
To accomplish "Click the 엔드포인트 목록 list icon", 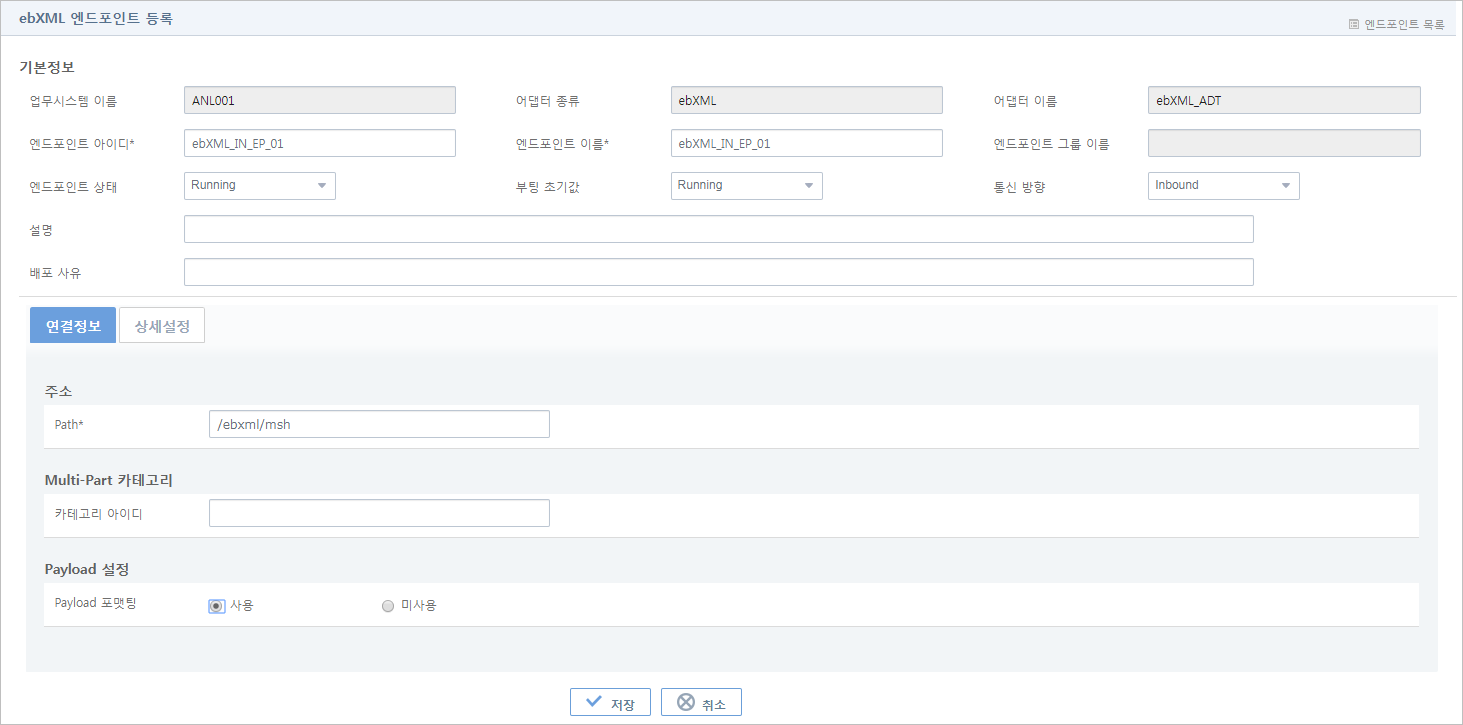I will click(x=1354, y=24).
